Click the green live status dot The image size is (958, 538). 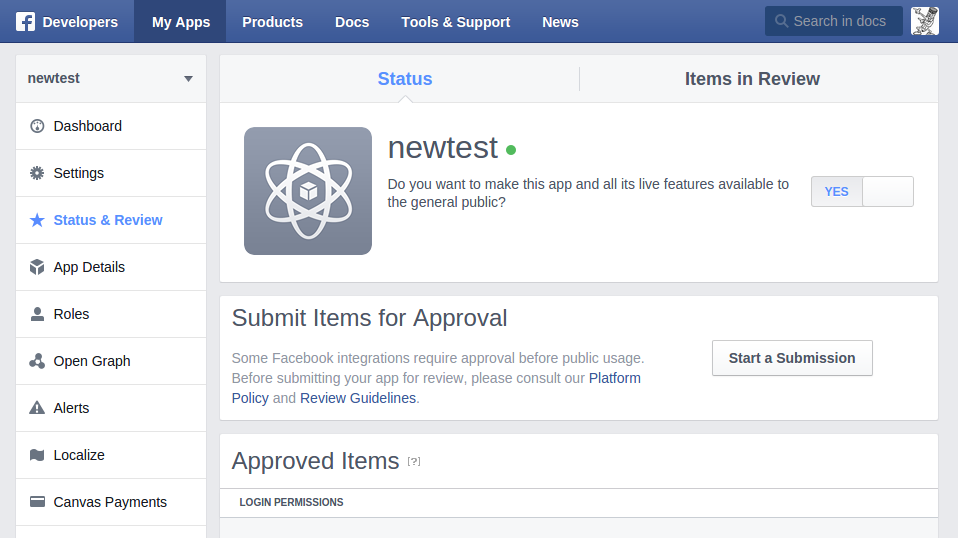pos(511,150)
